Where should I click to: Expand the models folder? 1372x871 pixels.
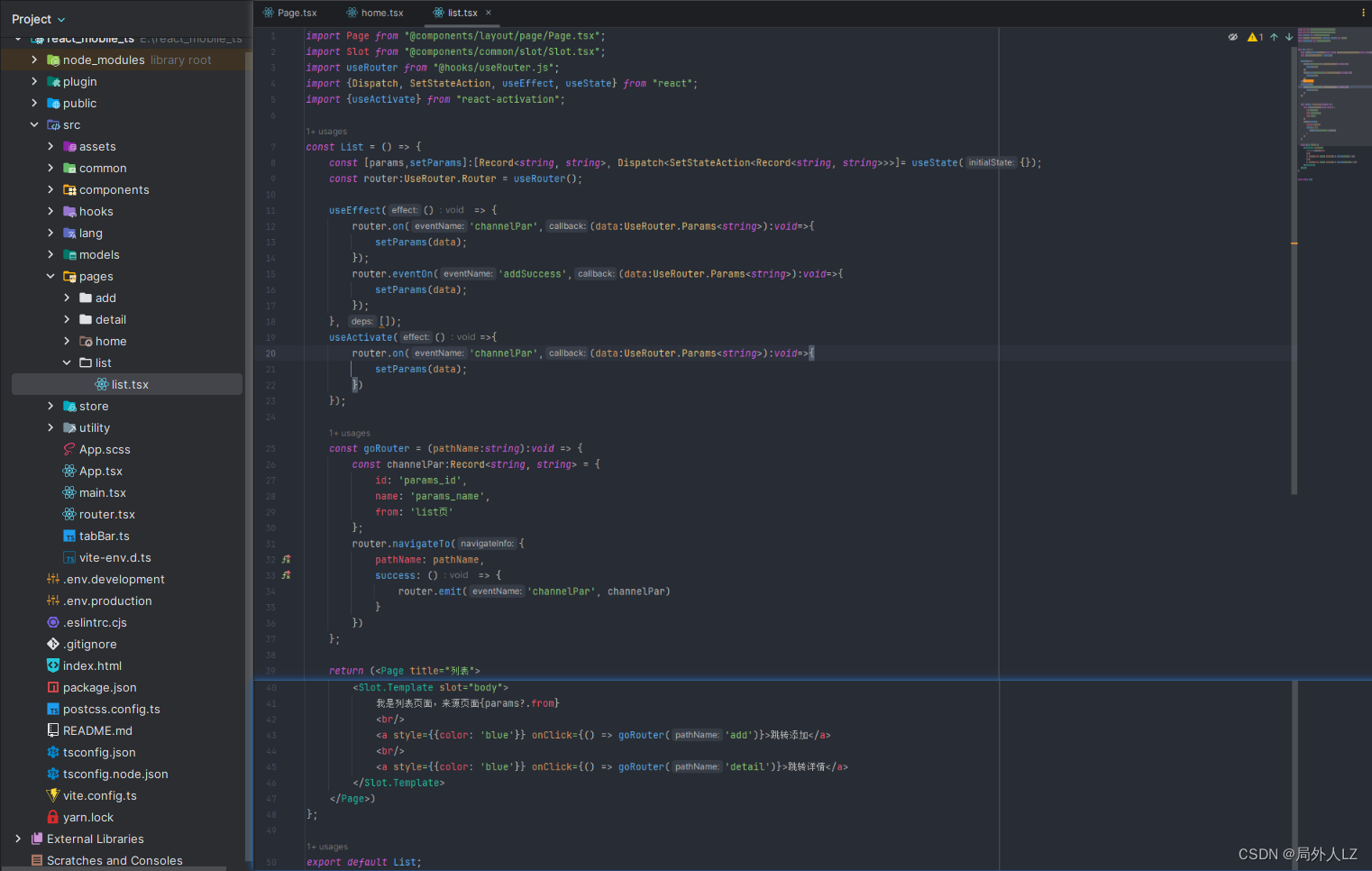(50, 254)
